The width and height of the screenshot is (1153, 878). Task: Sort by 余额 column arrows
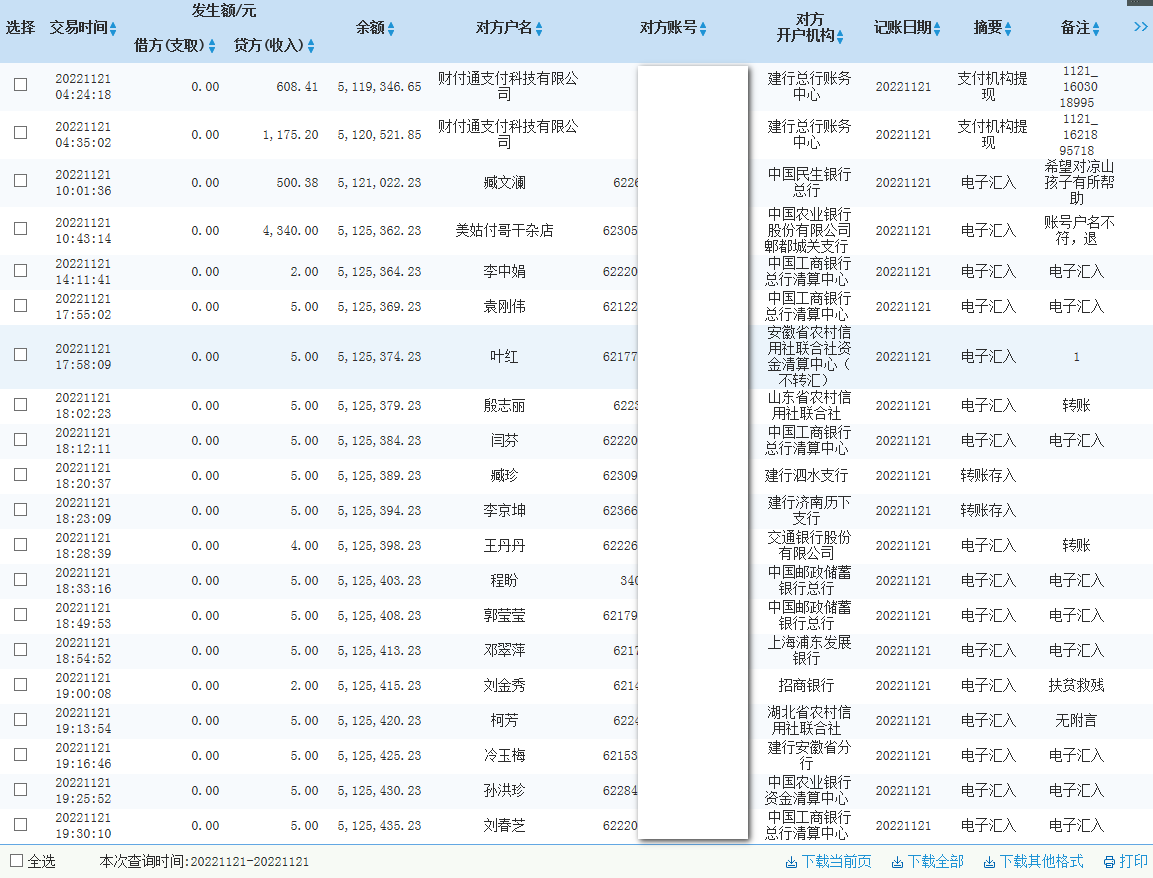(x=391, y=29)
